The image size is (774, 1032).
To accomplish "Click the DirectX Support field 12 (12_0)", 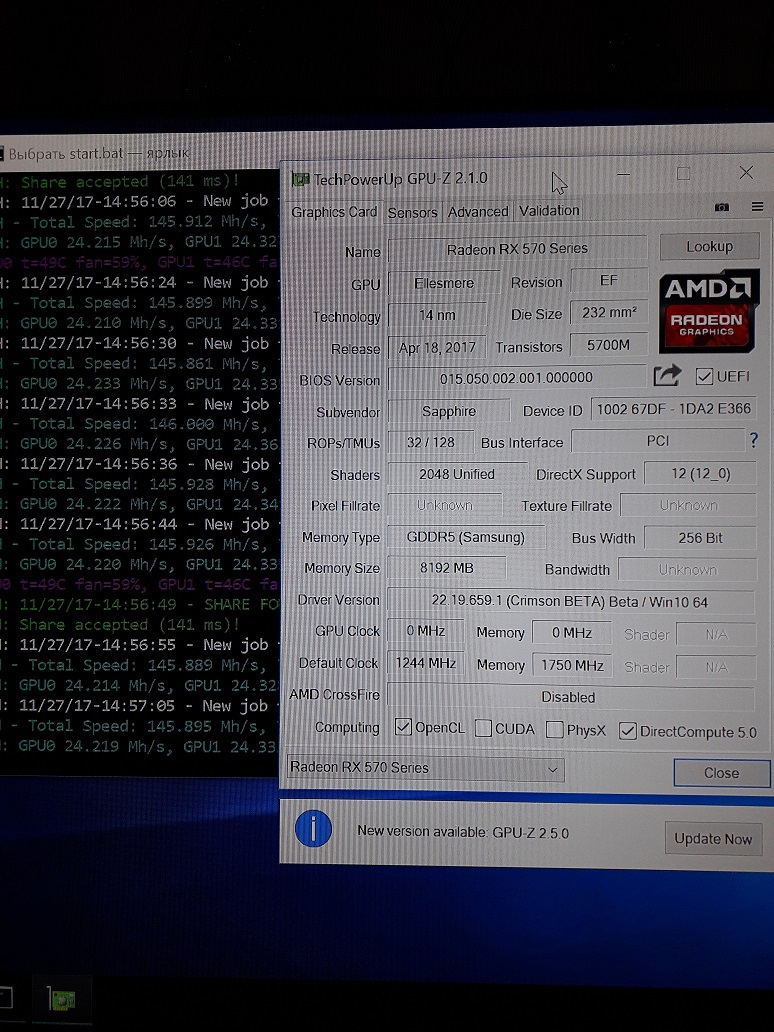I will coord(700,473).
